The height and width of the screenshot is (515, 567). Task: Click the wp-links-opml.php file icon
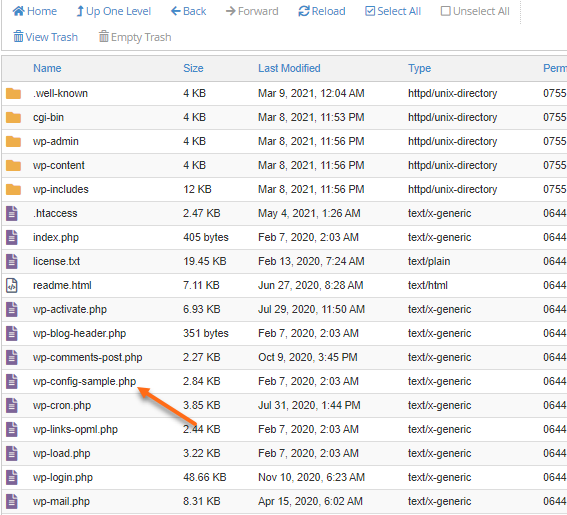[x=12, y=429]
